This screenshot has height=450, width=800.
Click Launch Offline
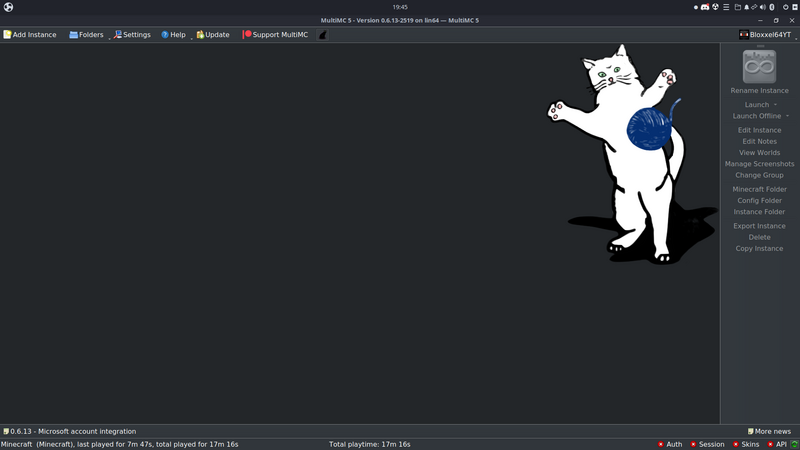[x=757, y=116]
